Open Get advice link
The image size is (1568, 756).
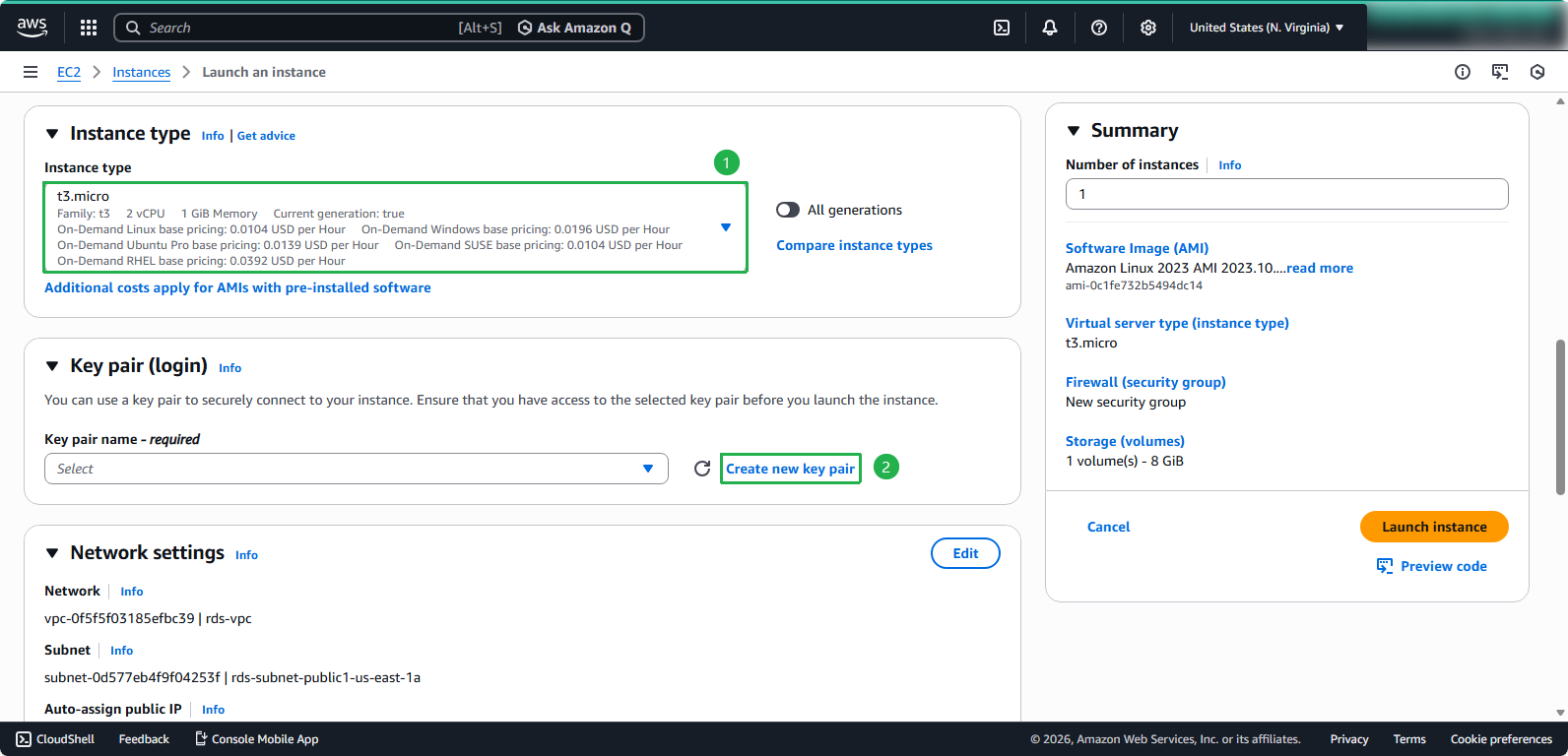pos(266,136)
